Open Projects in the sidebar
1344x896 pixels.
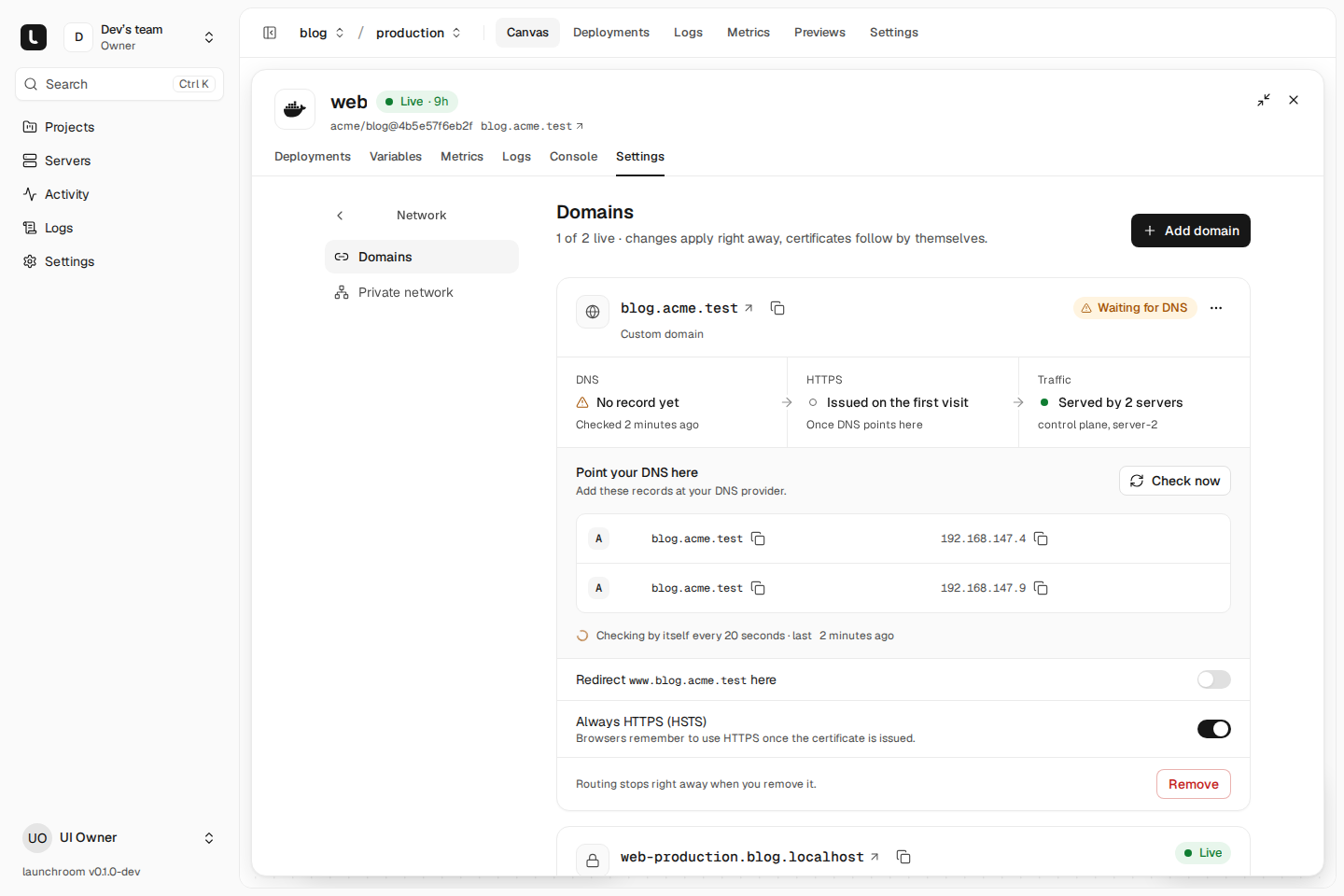[119, 127]
